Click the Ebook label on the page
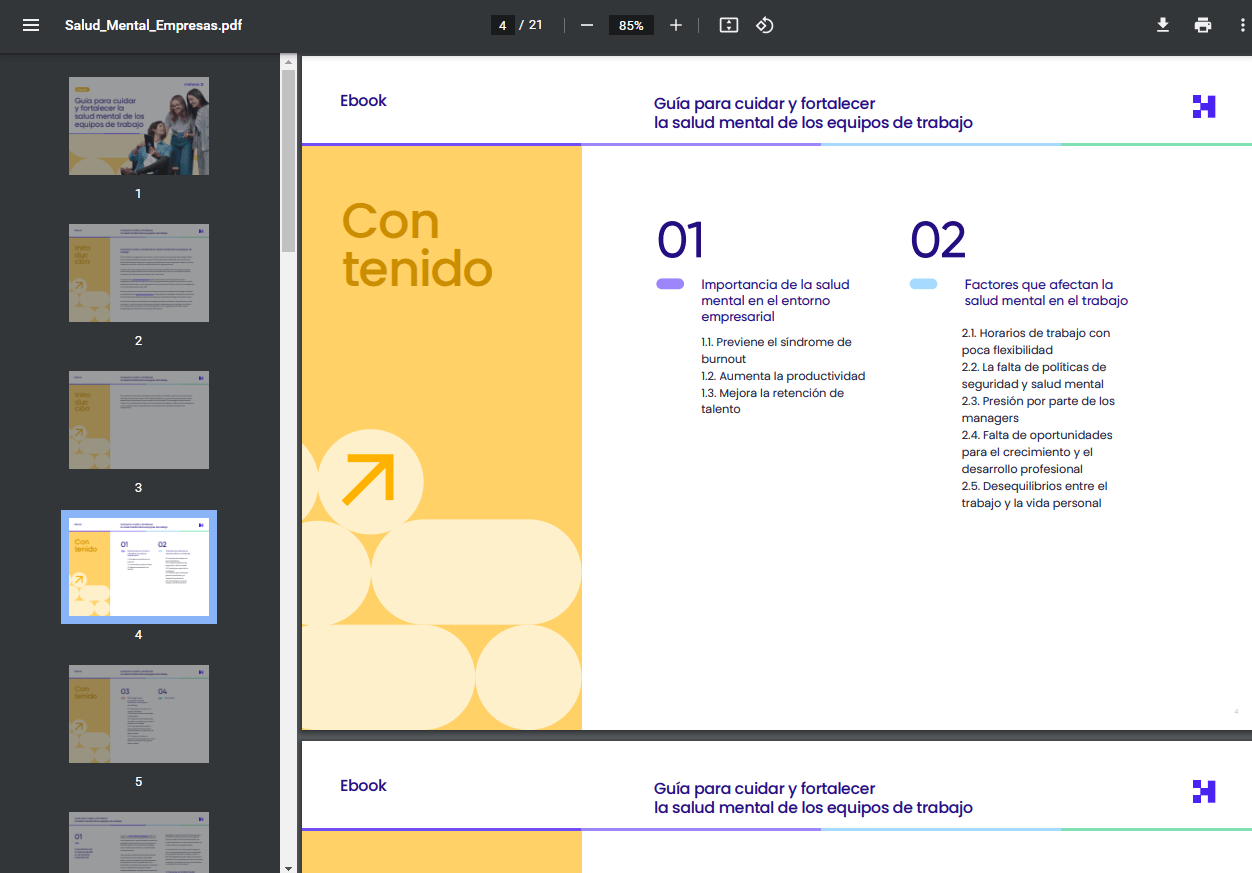This screenshot has height=873, width=1252. click(x=363, y=100)
